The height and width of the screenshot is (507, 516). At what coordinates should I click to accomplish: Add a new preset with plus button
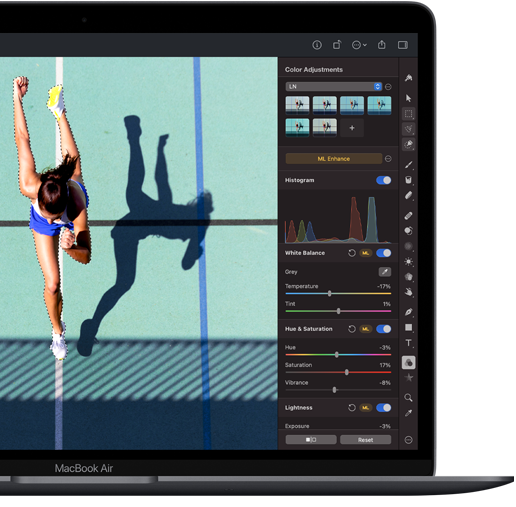pos(352,128)
